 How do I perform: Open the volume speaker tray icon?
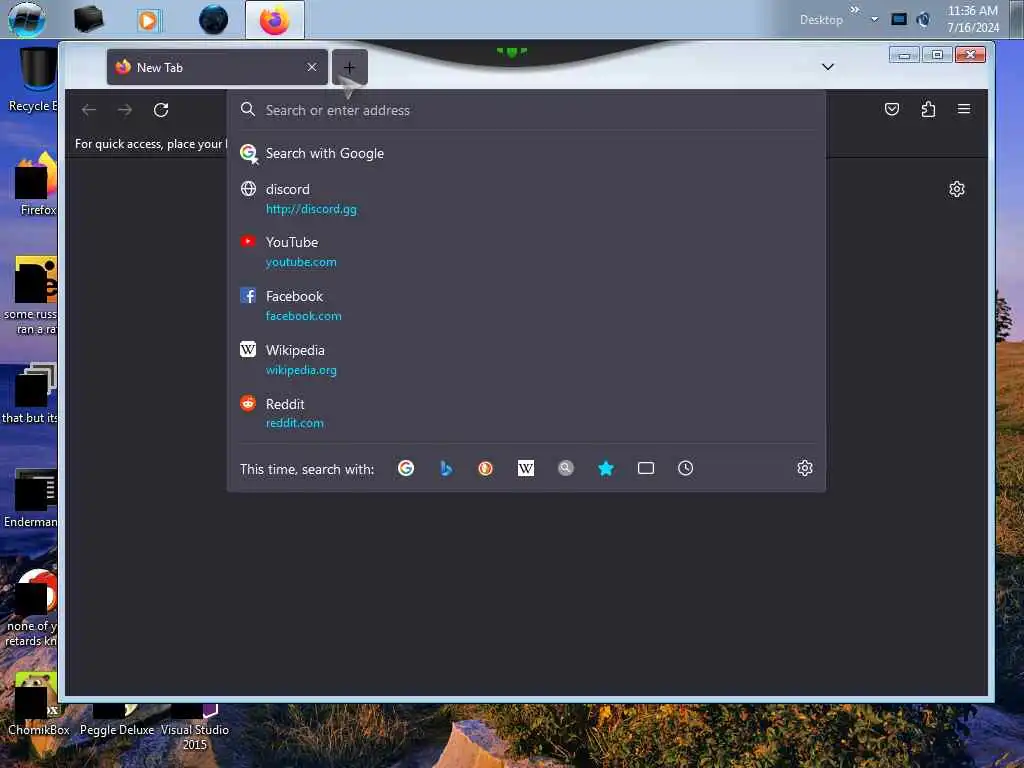pyautogui.click(x=923, y=20)
